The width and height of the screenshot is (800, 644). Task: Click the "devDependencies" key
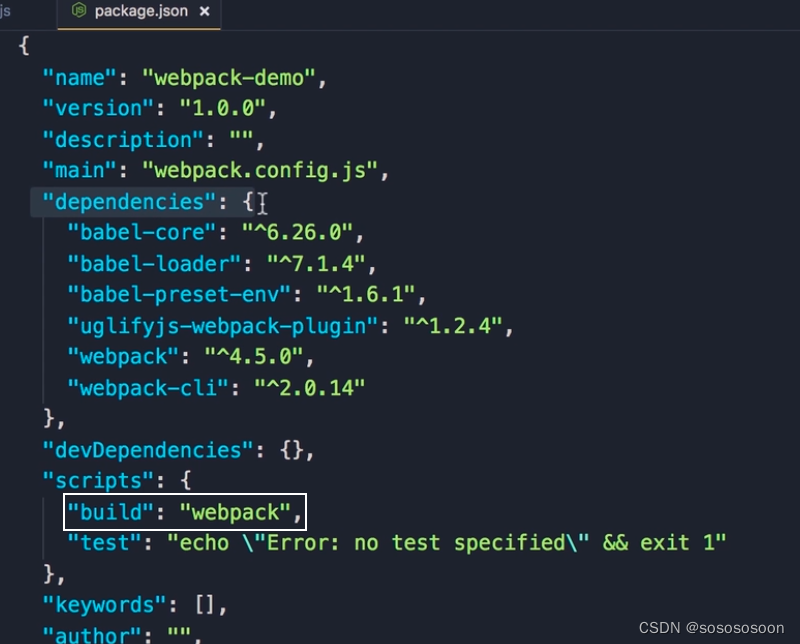148,451
